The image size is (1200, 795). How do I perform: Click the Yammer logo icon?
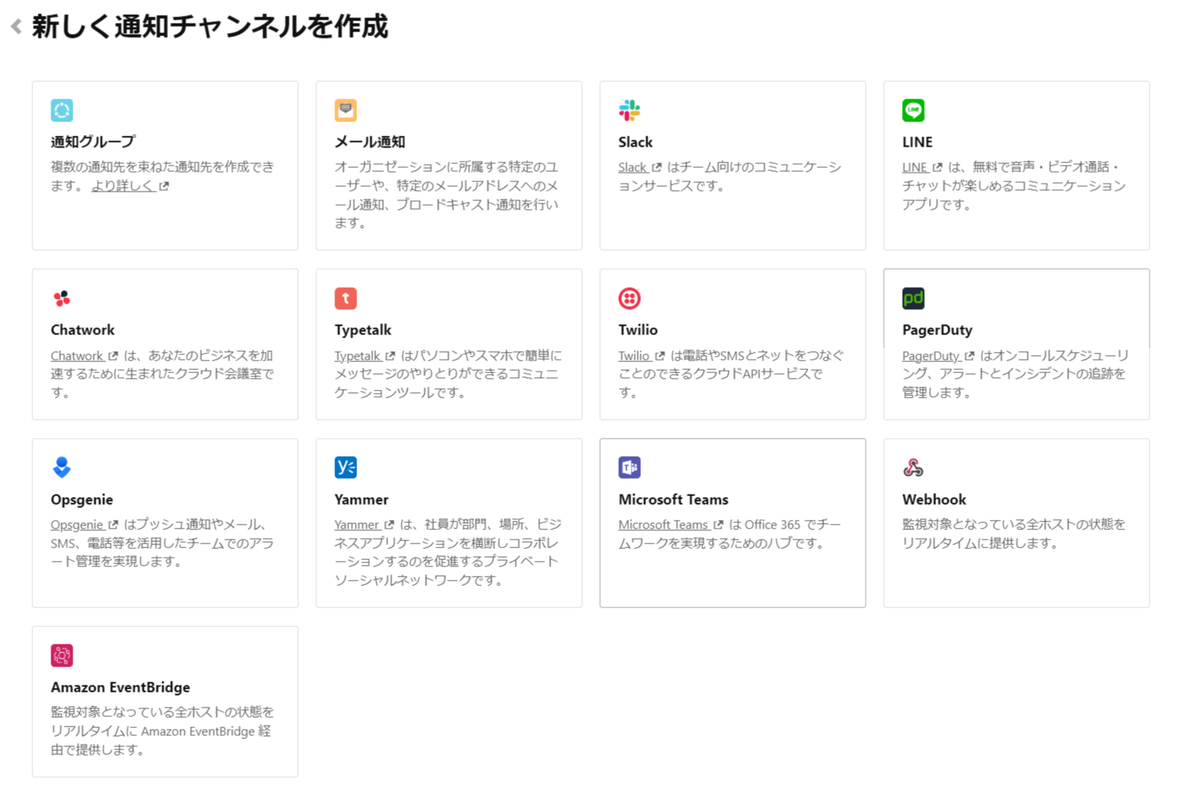pos(346,467)
